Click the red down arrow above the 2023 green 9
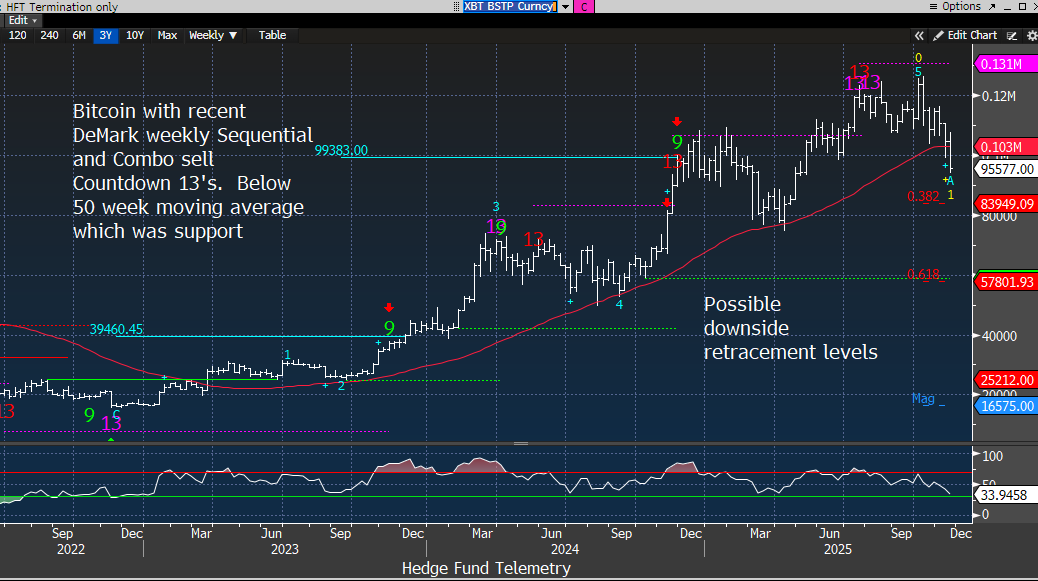 [x=389, y=307]
